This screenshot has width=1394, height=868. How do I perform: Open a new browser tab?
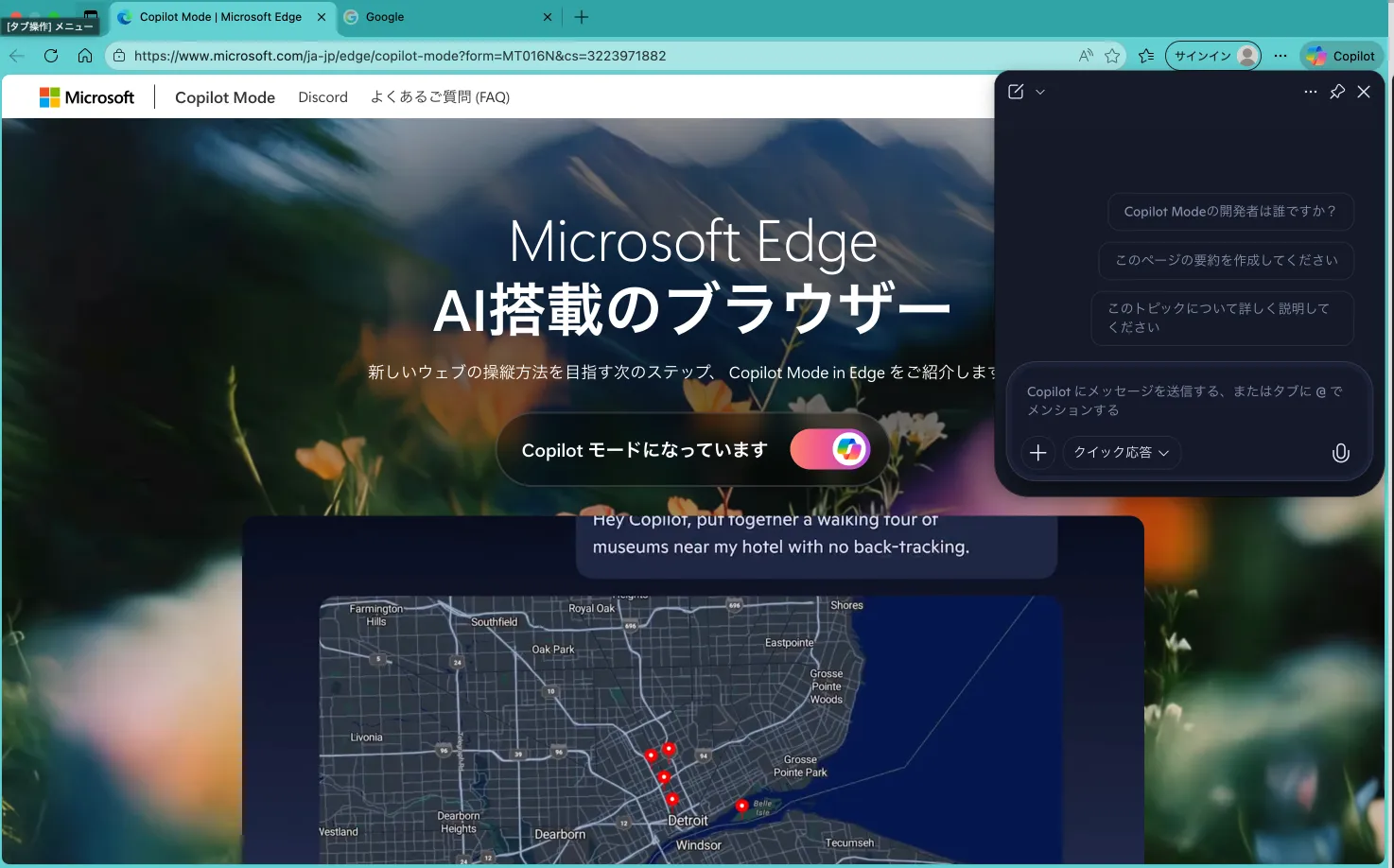581,16
